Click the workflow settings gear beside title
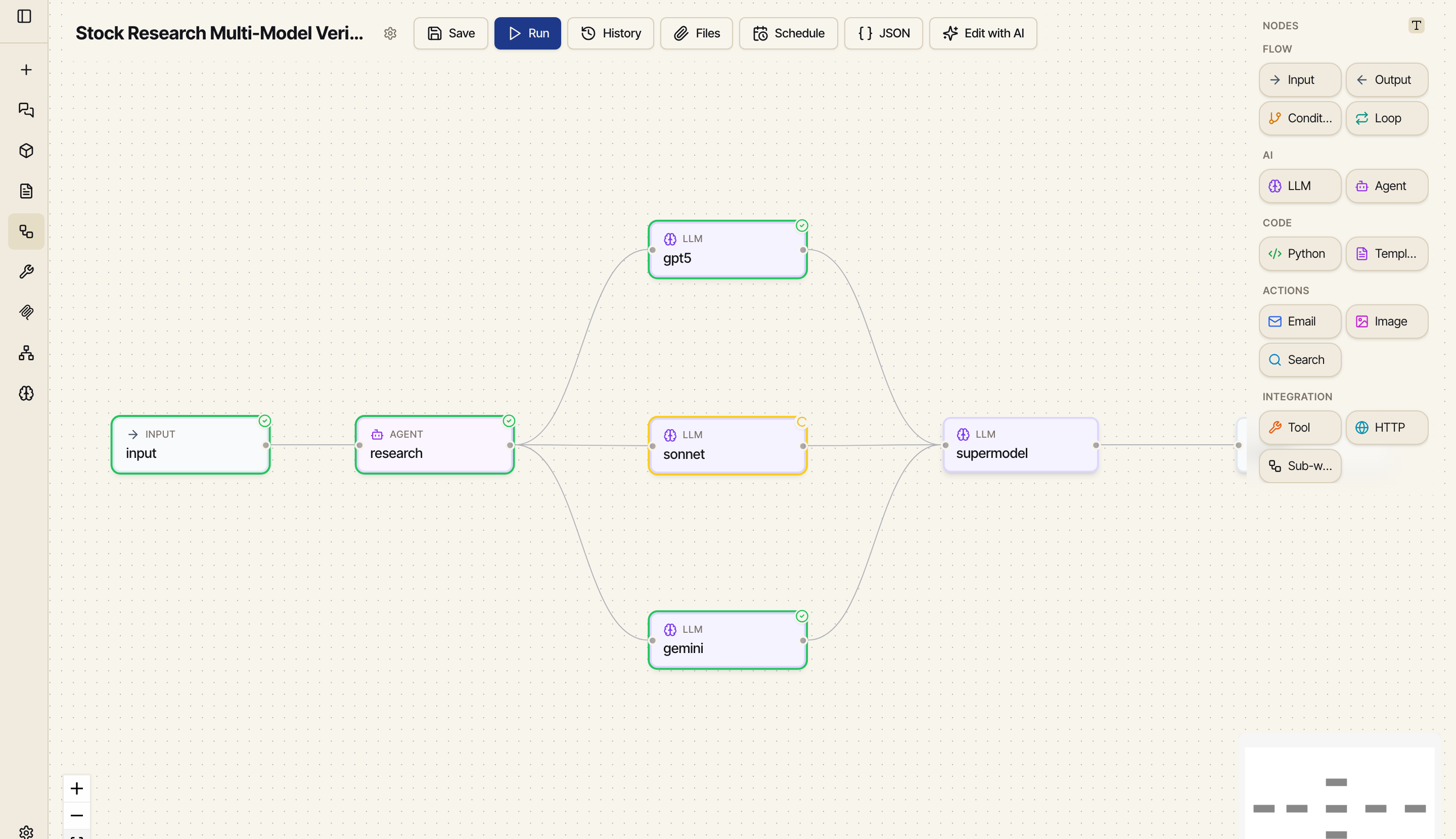1456x839 pixels. [x=390, y=33]
